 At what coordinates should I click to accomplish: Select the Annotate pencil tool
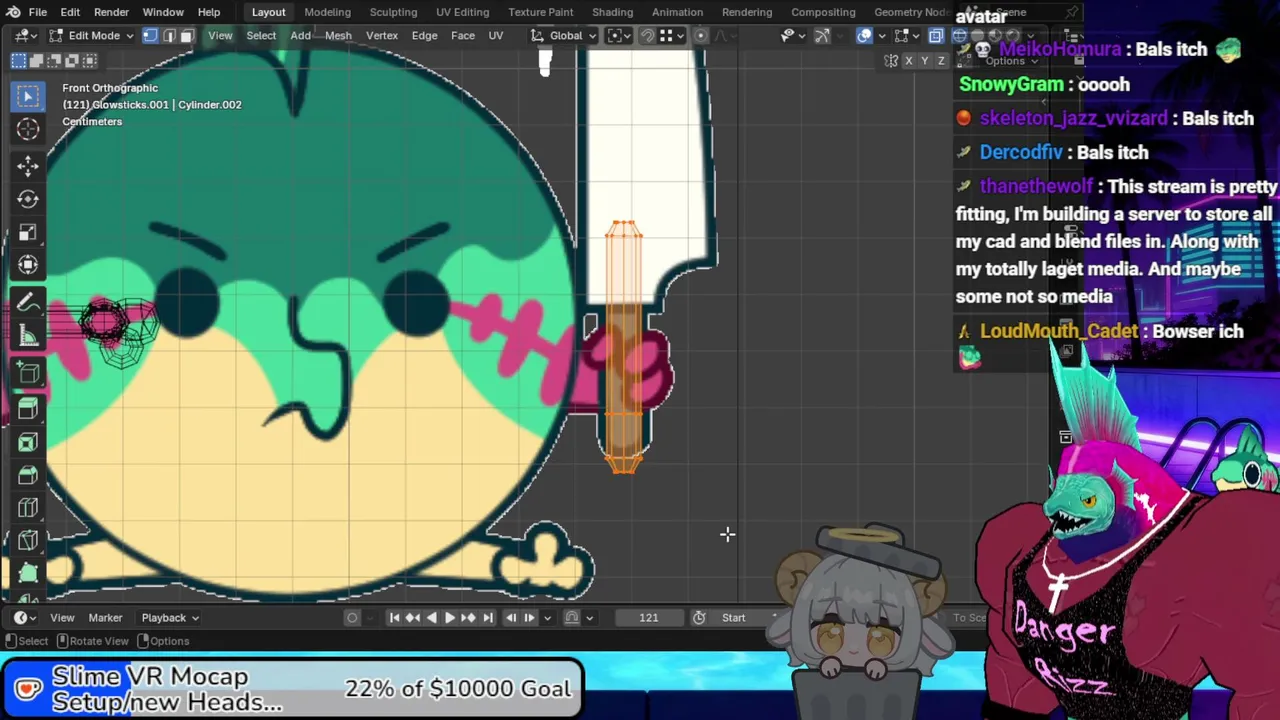(x=28, y=302)
